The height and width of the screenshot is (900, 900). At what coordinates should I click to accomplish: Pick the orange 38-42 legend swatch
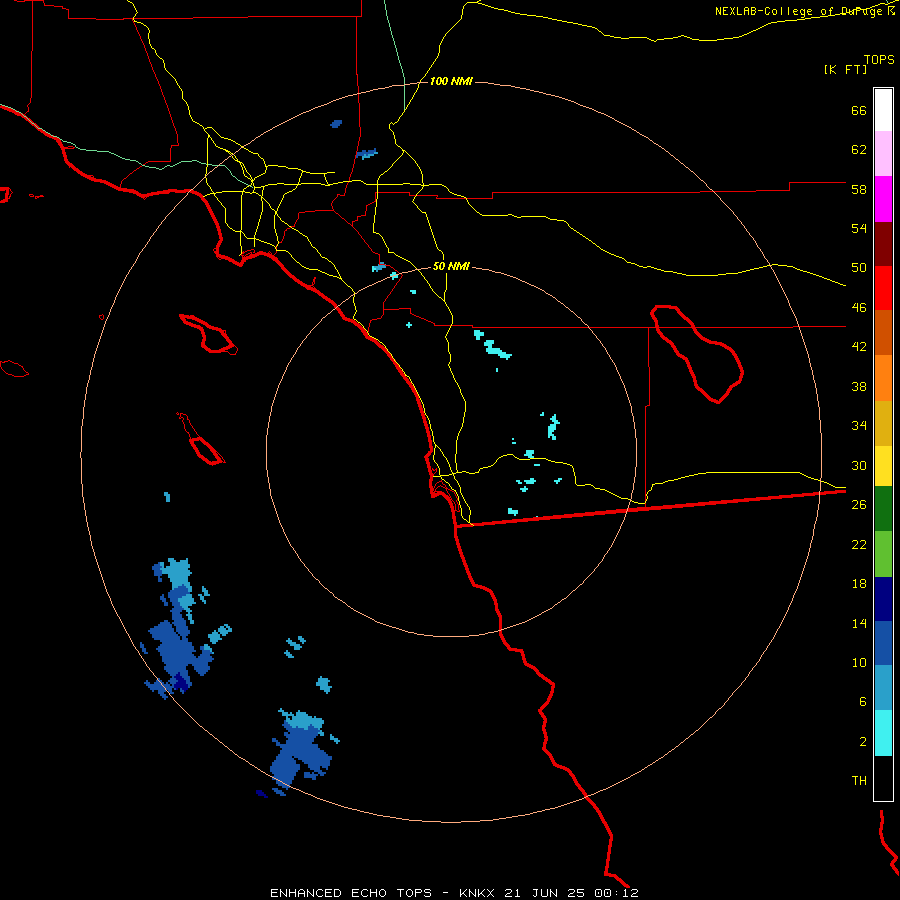coord(883,378)
